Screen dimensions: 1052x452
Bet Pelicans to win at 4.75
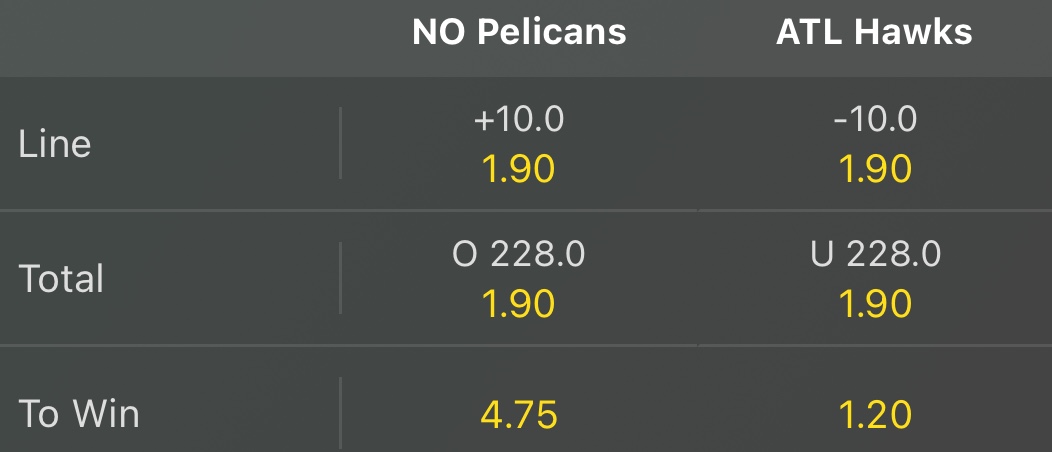(x=519, y=414)
